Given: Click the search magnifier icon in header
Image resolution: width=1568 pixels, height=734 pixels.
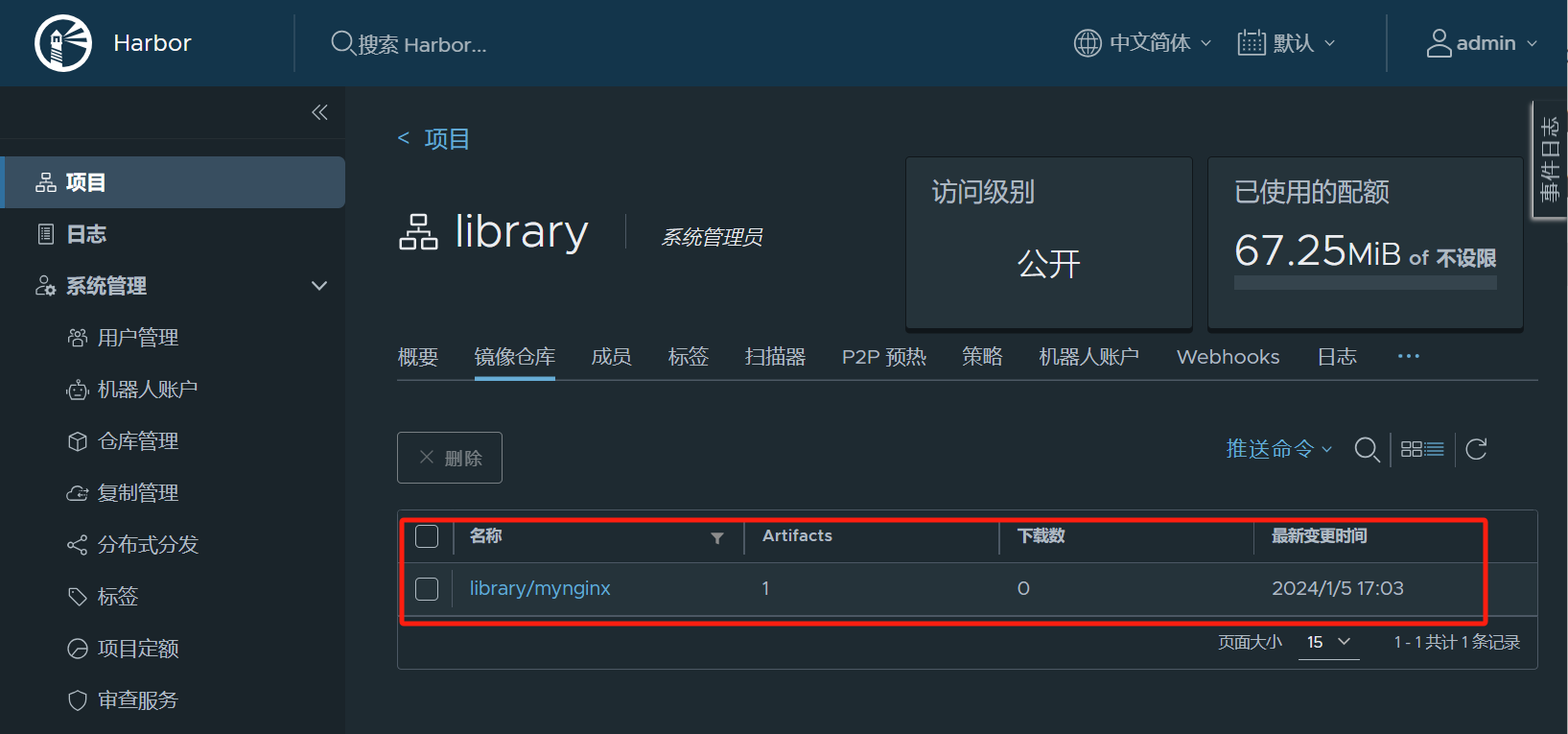Looking at the screenshot, I should pos(342,43).
